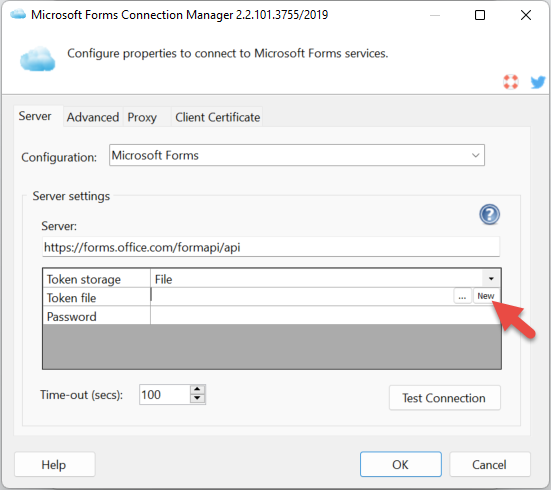Switch to the Advanced tab
The width and height of the screenshot is (551, 490).
(93, 117)
